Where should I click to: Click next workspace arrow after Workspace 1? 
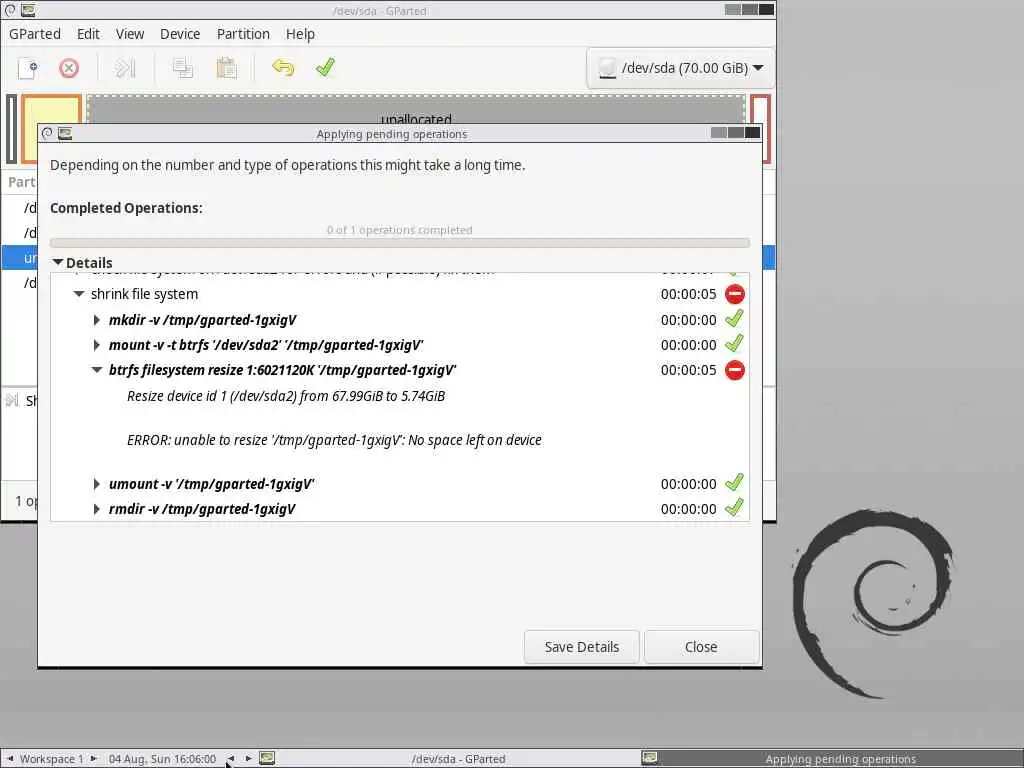click(94, 758)
